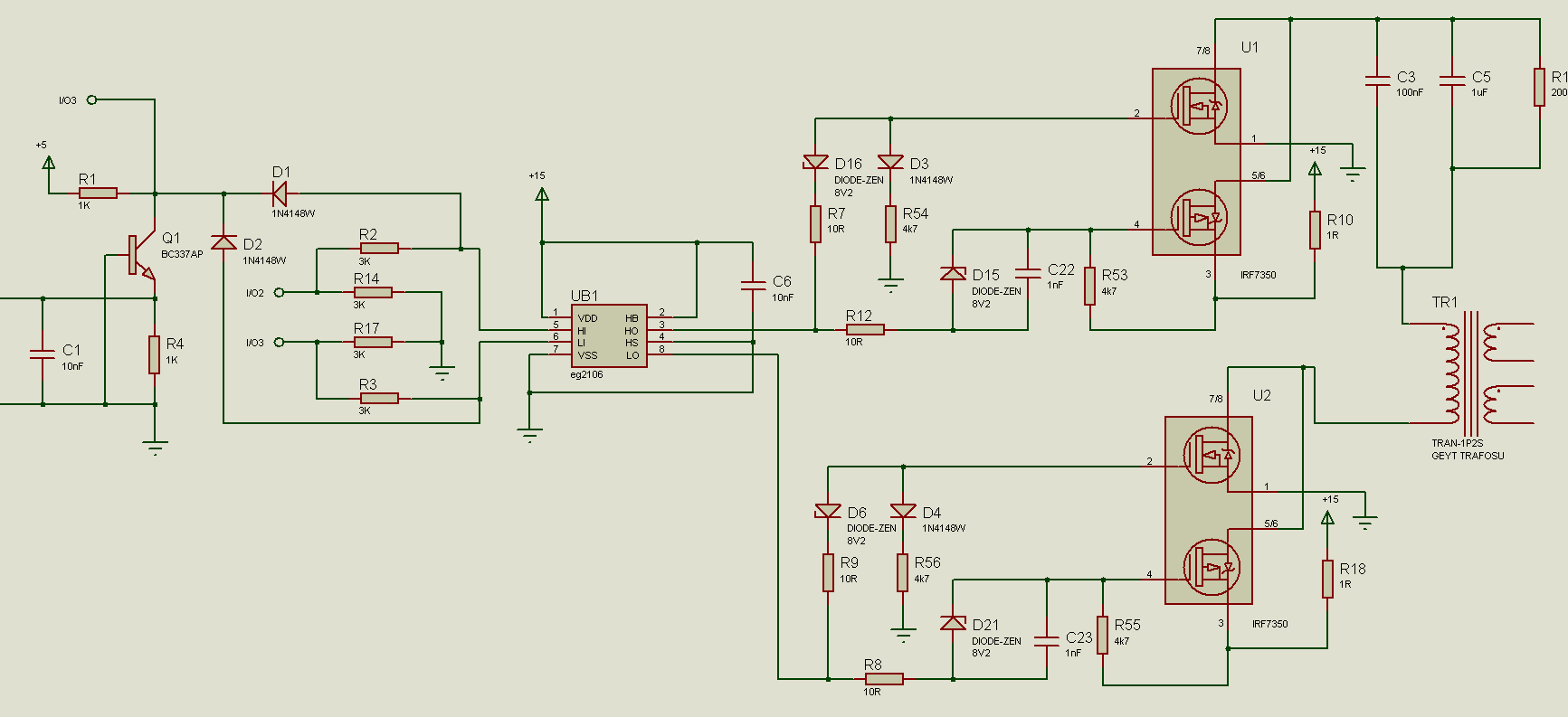The height and width of the screenshot is (717, 1568).
Task: Click the +15 terminal above R10
Action: click(1315, 168)
